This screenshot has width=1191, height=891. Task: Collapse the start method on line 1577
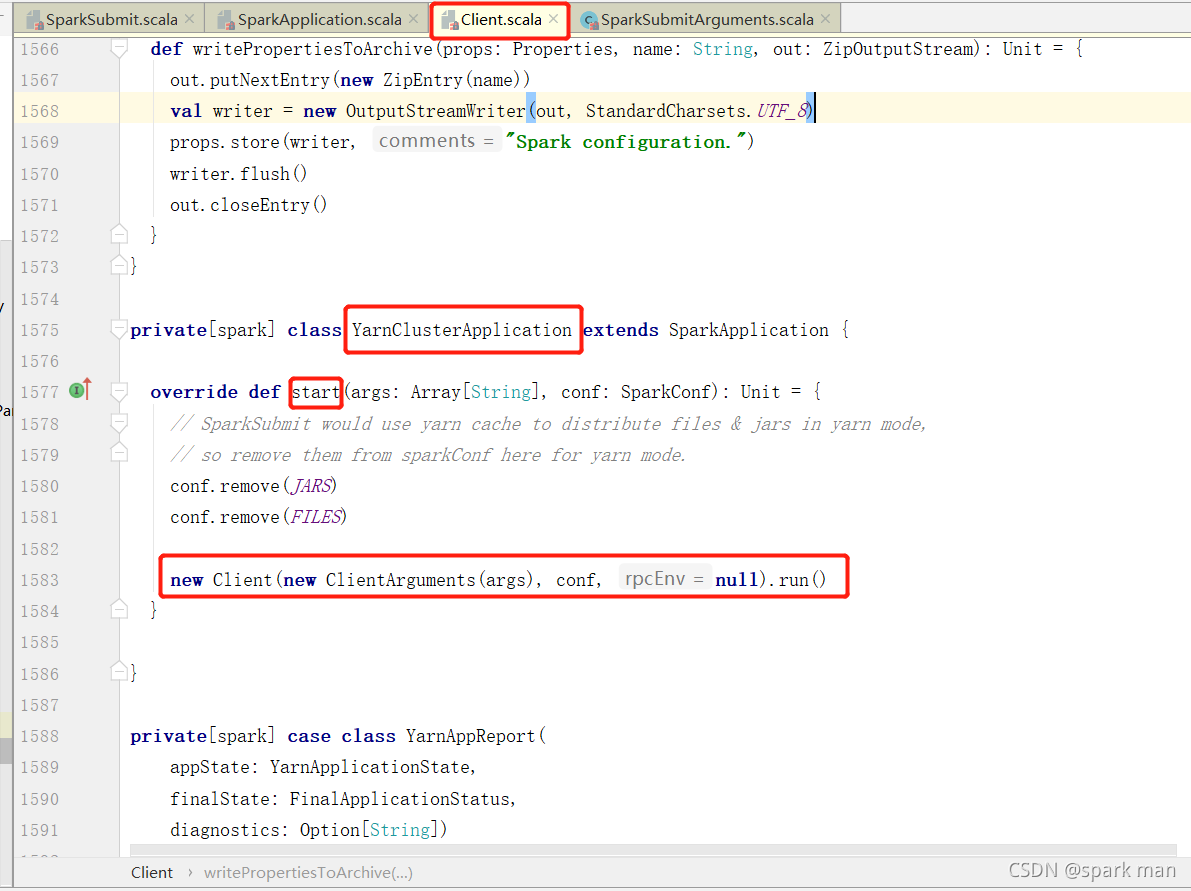[x=119, y=392]
